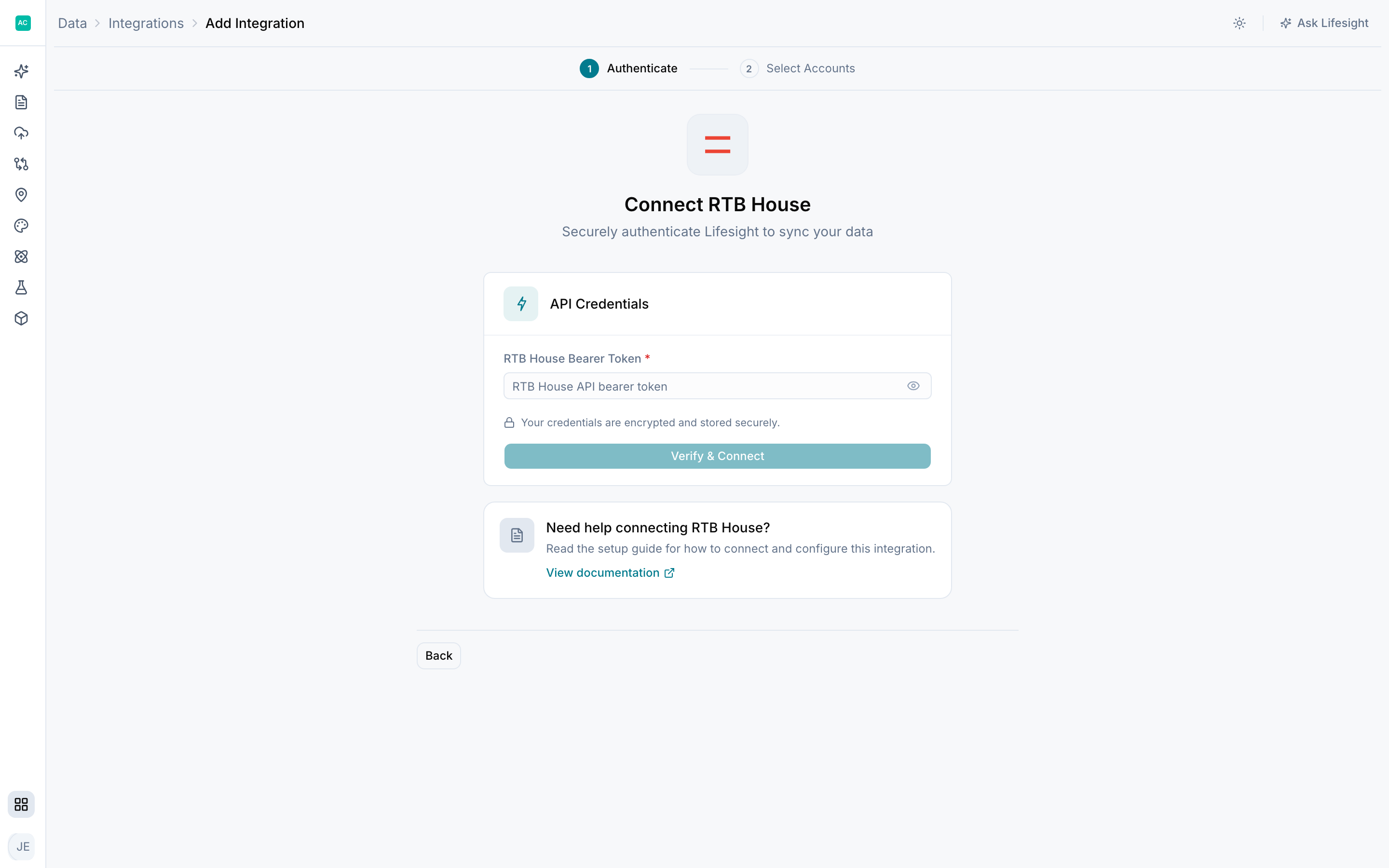Open the color palette sidebar icon

coord(21,226)
